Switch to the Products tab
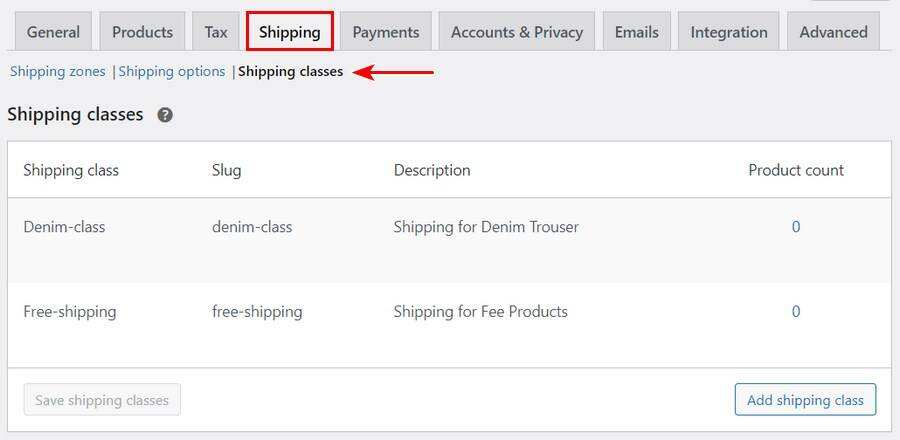The height and width of the screenshot is (440, 900). 142,32
